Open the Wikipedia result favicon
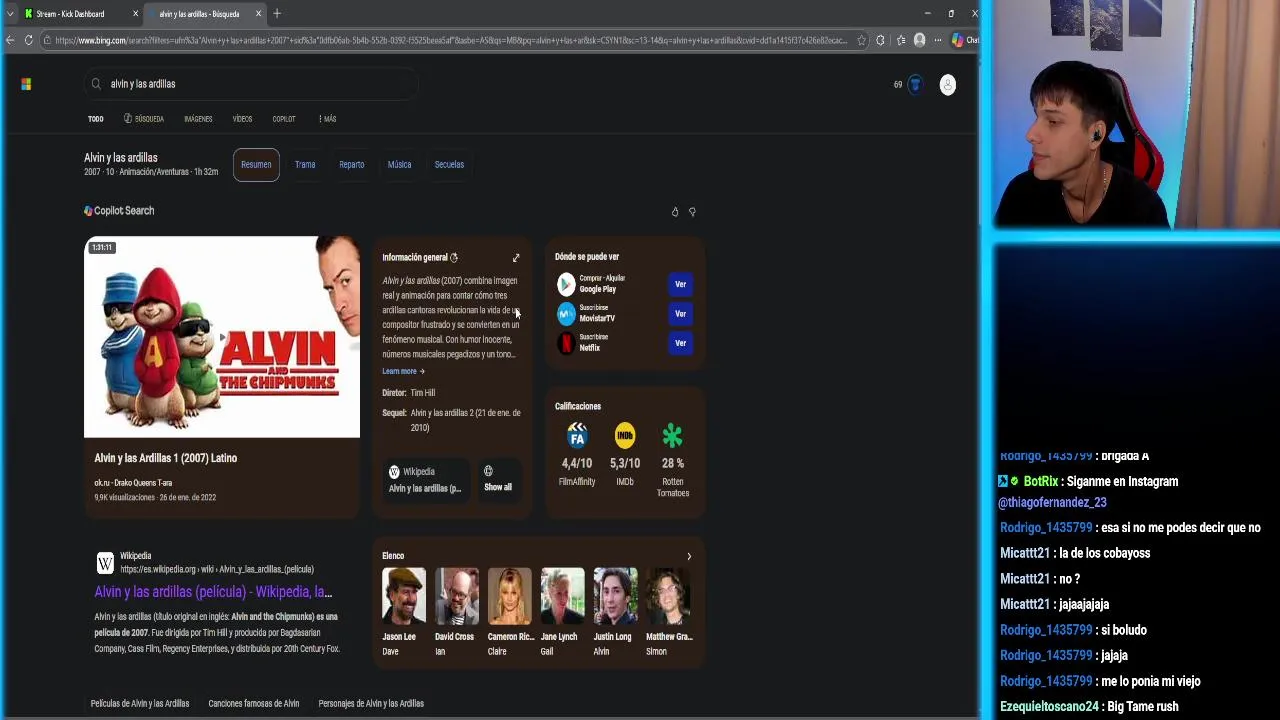1280x720 pixels. pyautogui.click(x=105, y=563)
